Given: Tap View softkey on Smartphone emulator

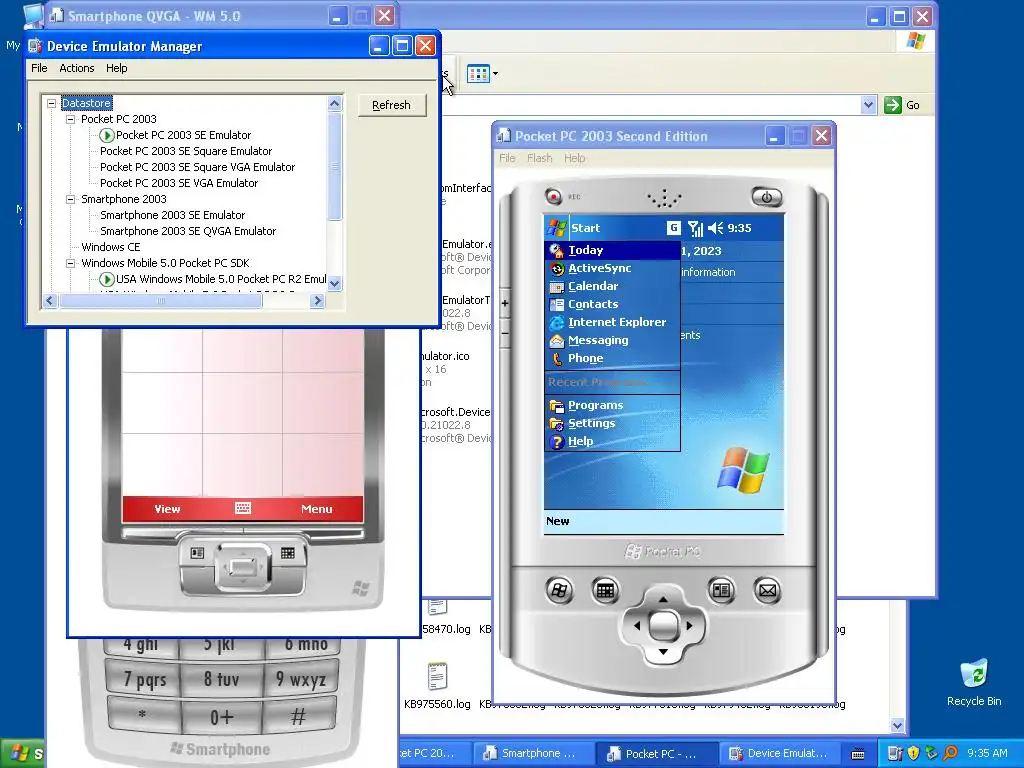Looking at the screenshot, I should (167, 509).
